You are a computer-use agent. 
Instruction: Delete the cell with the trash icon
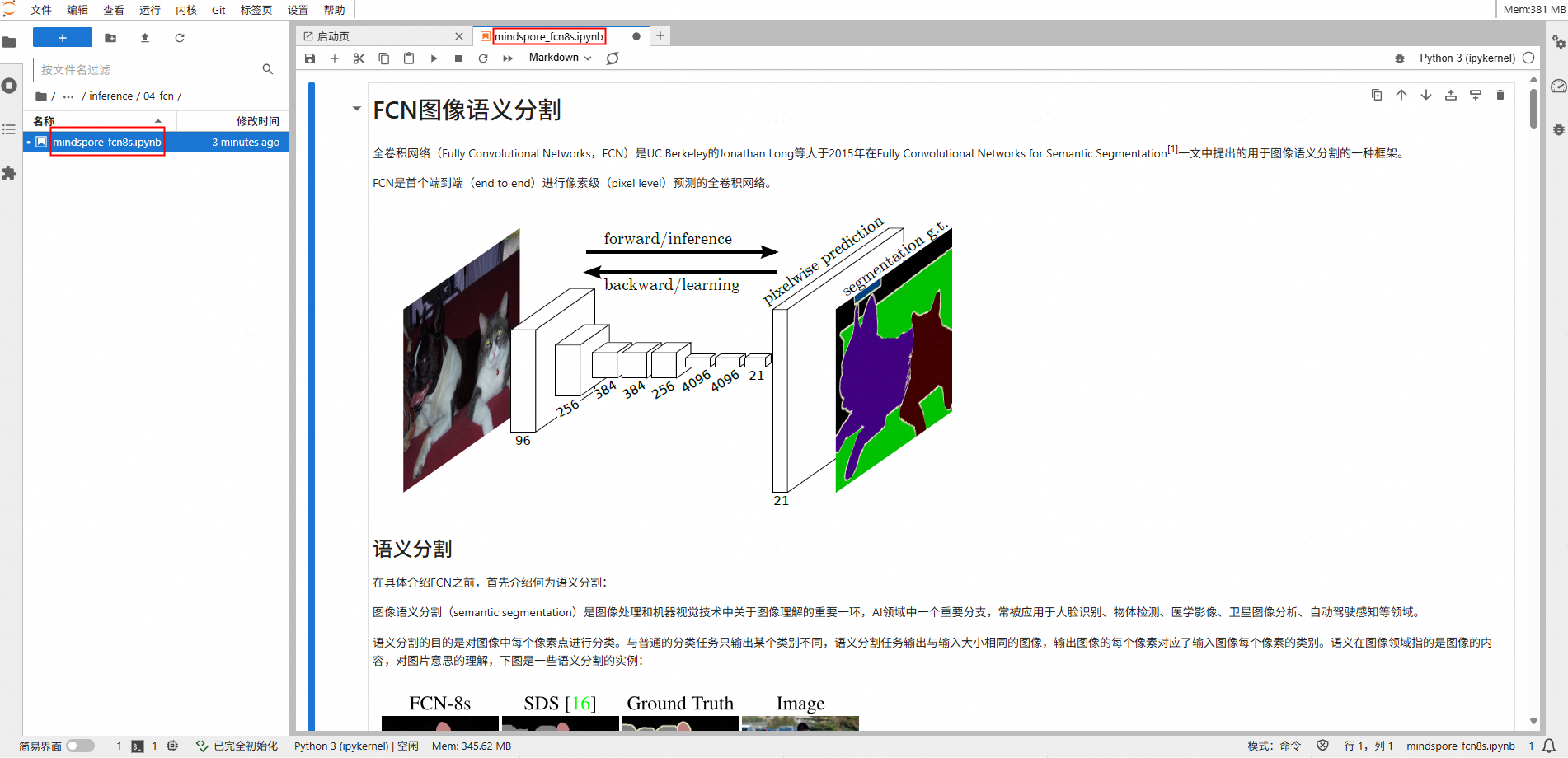[1500, 96]
